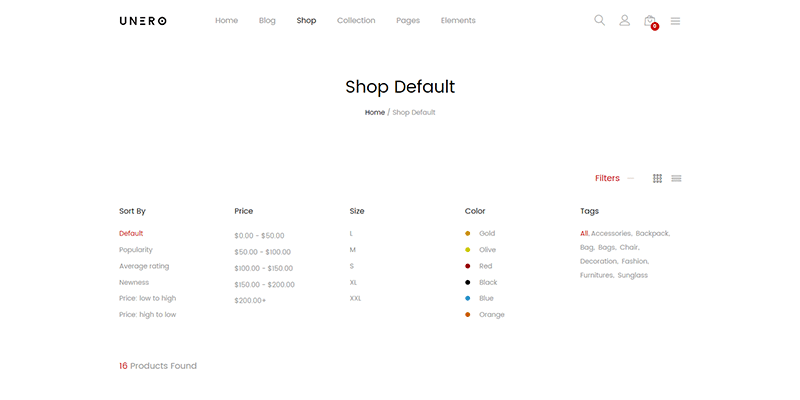
Task: Open the shopping bag cart icon
Action: (650, 21)
